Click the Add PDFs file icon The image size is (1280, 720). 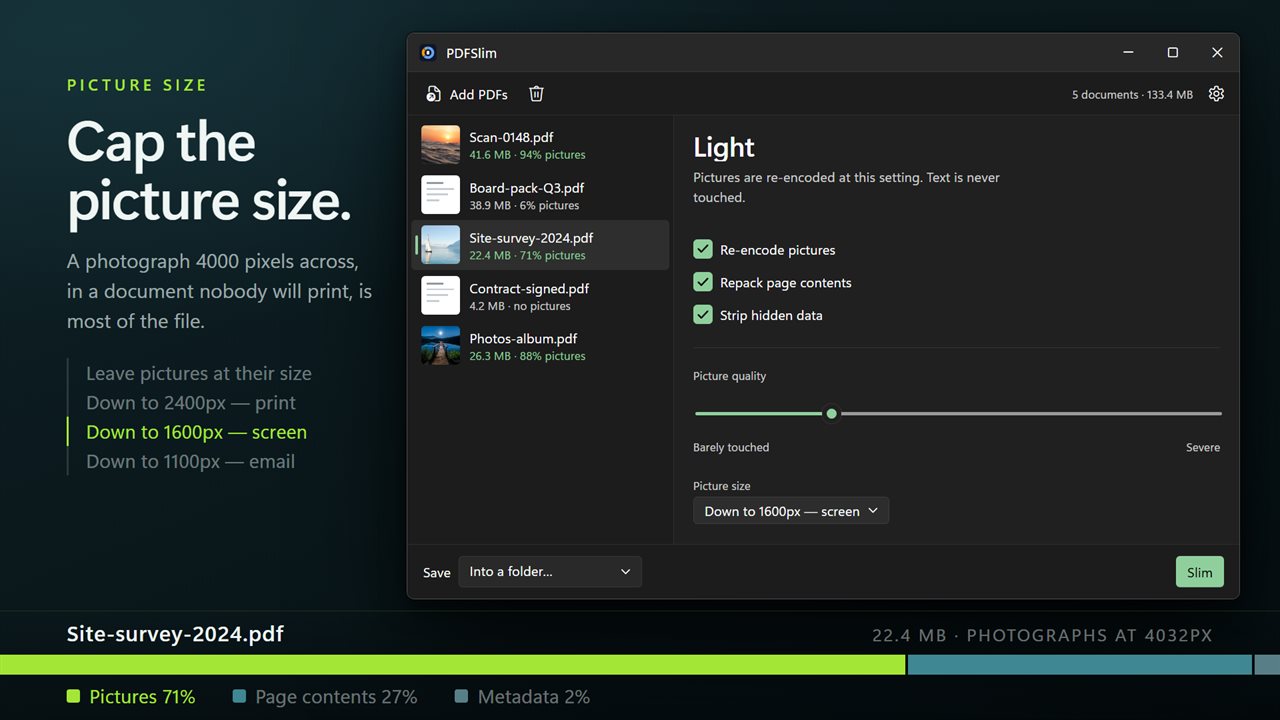(433, 94)
